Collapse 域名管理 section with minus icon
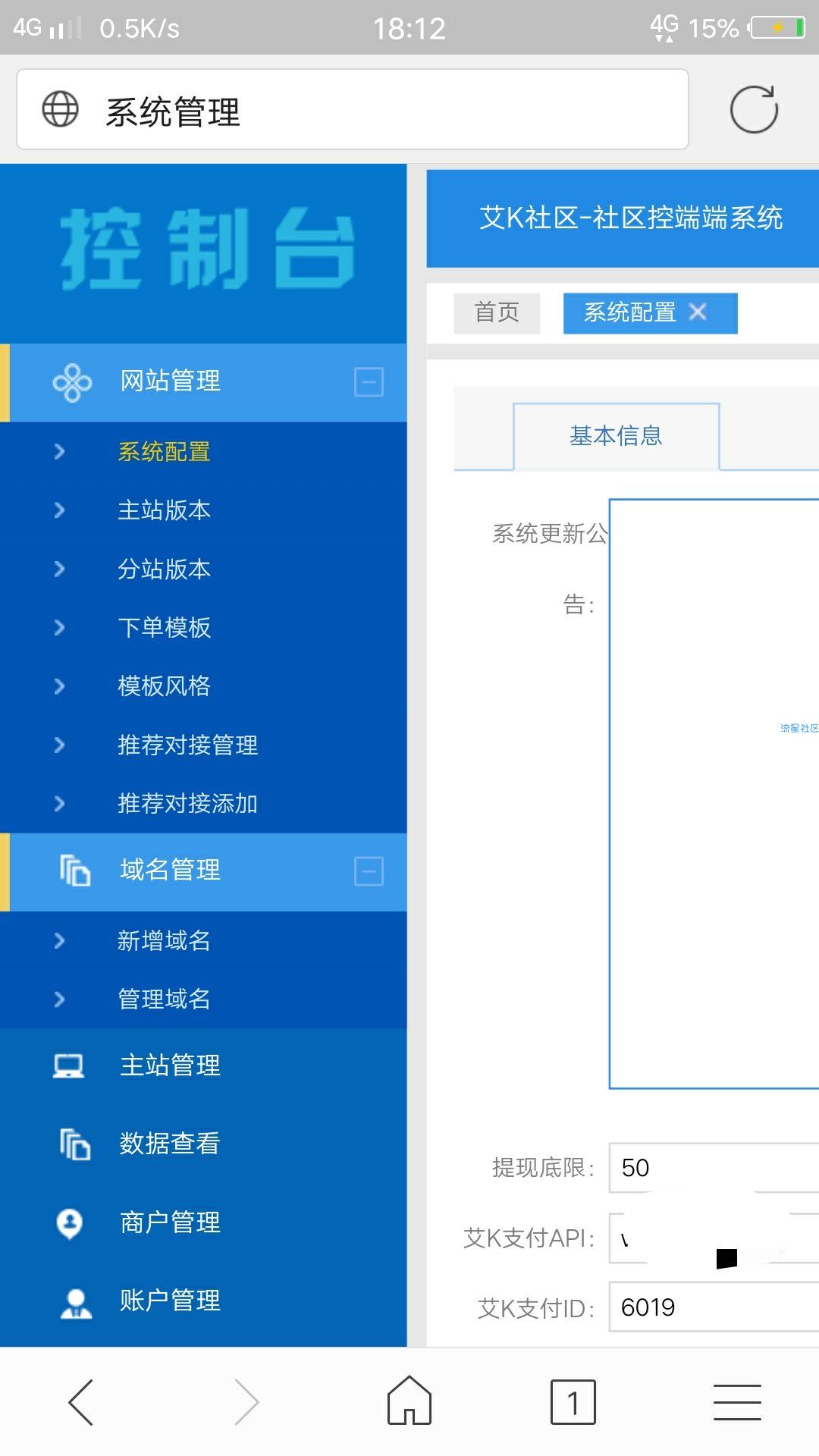Viewport: 819px width, 1456px height. 369,871
